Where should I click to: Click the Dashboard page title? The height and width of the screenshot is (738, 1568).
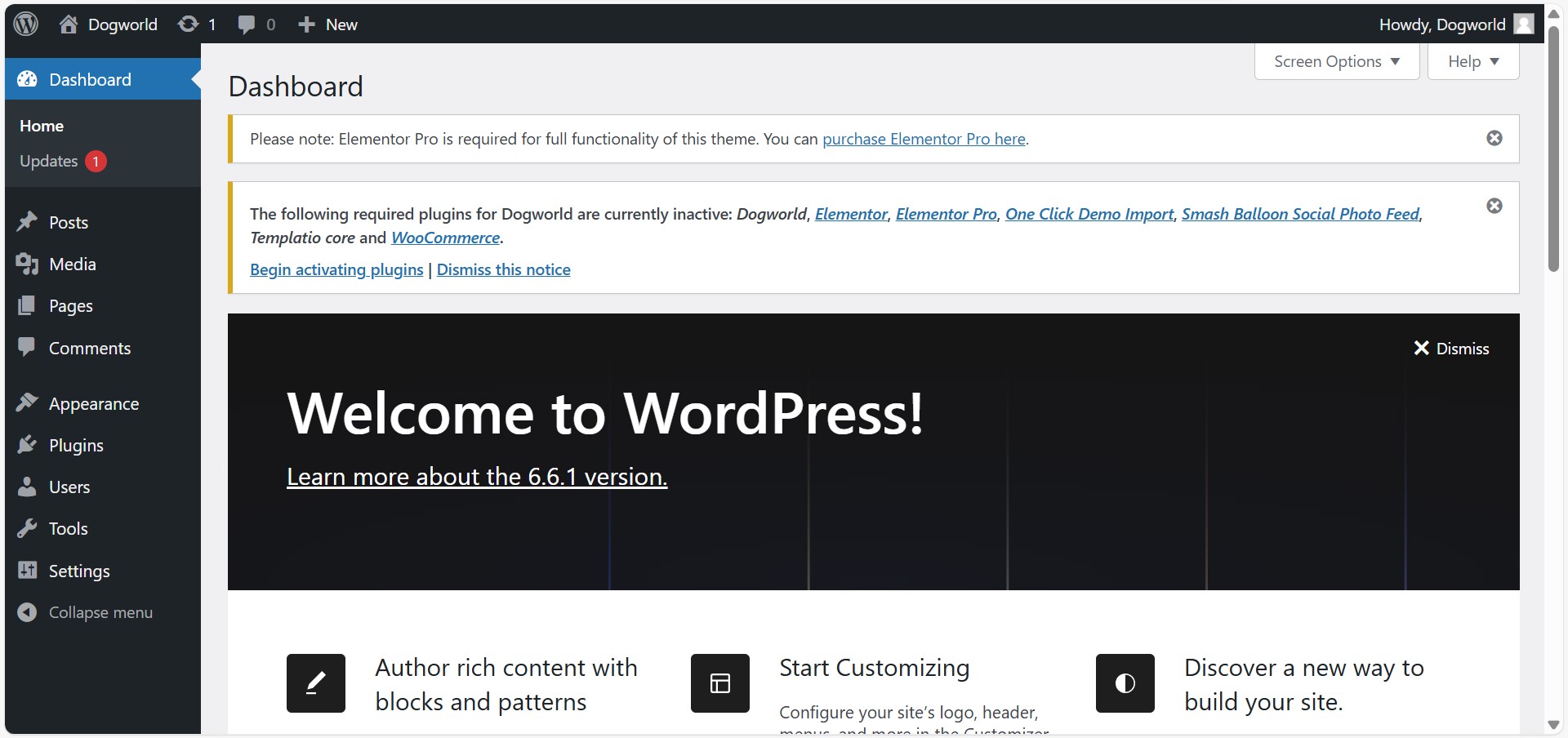click(x=296, y=87)
